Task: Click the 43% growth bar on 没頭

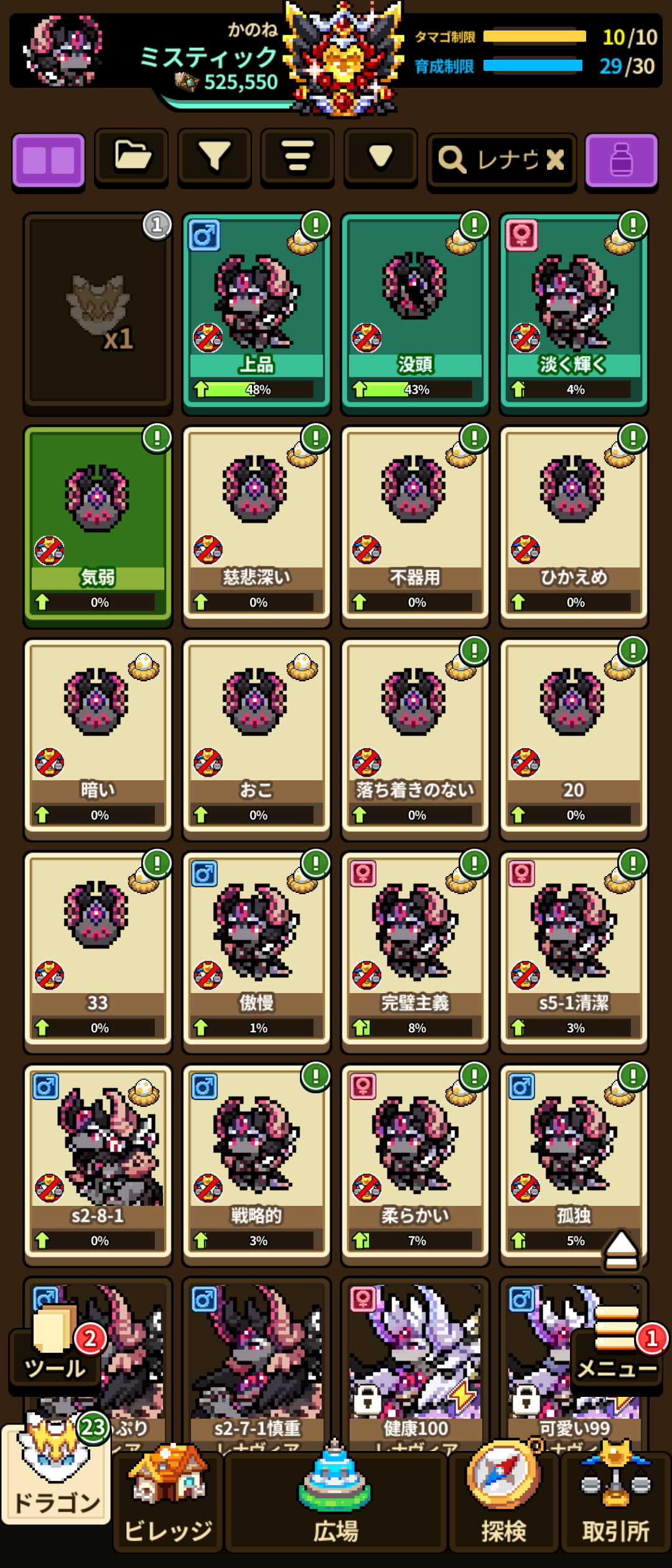Action: point(415,390)
